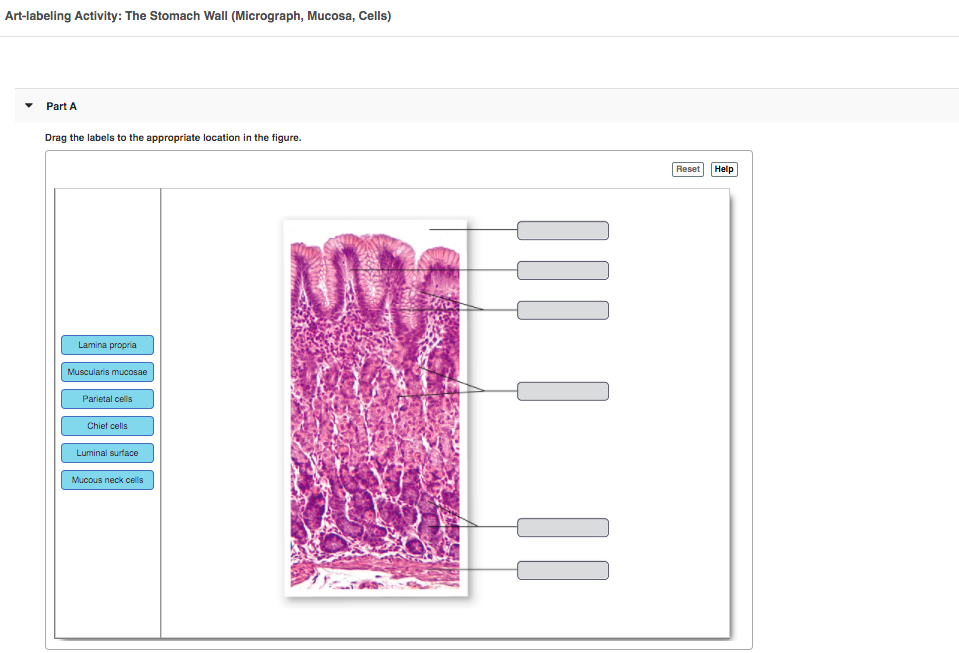Click the stomach wall micrograph image
This screenshot has width=959, height=653.
tap(376, 408)
